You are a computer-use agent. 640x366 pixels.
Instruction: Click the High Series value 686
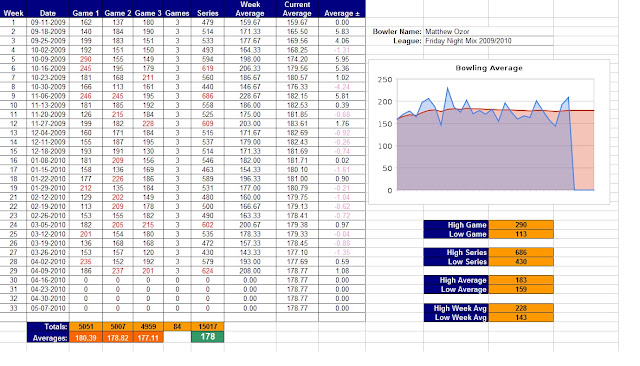point(521,253)
